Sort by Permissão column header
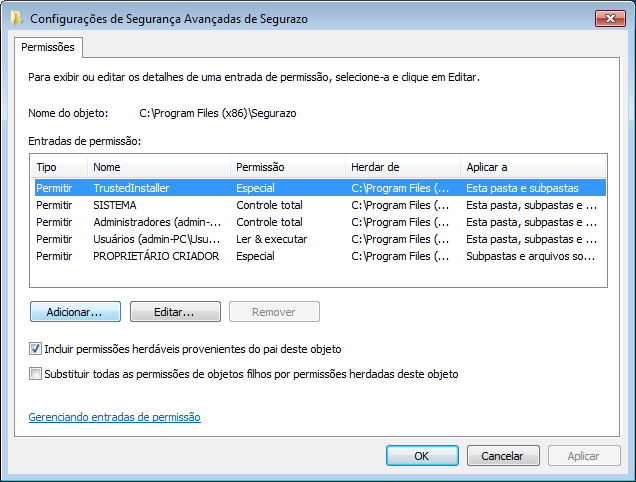Viewport: 636px width, 482px height. pos(288,167)
